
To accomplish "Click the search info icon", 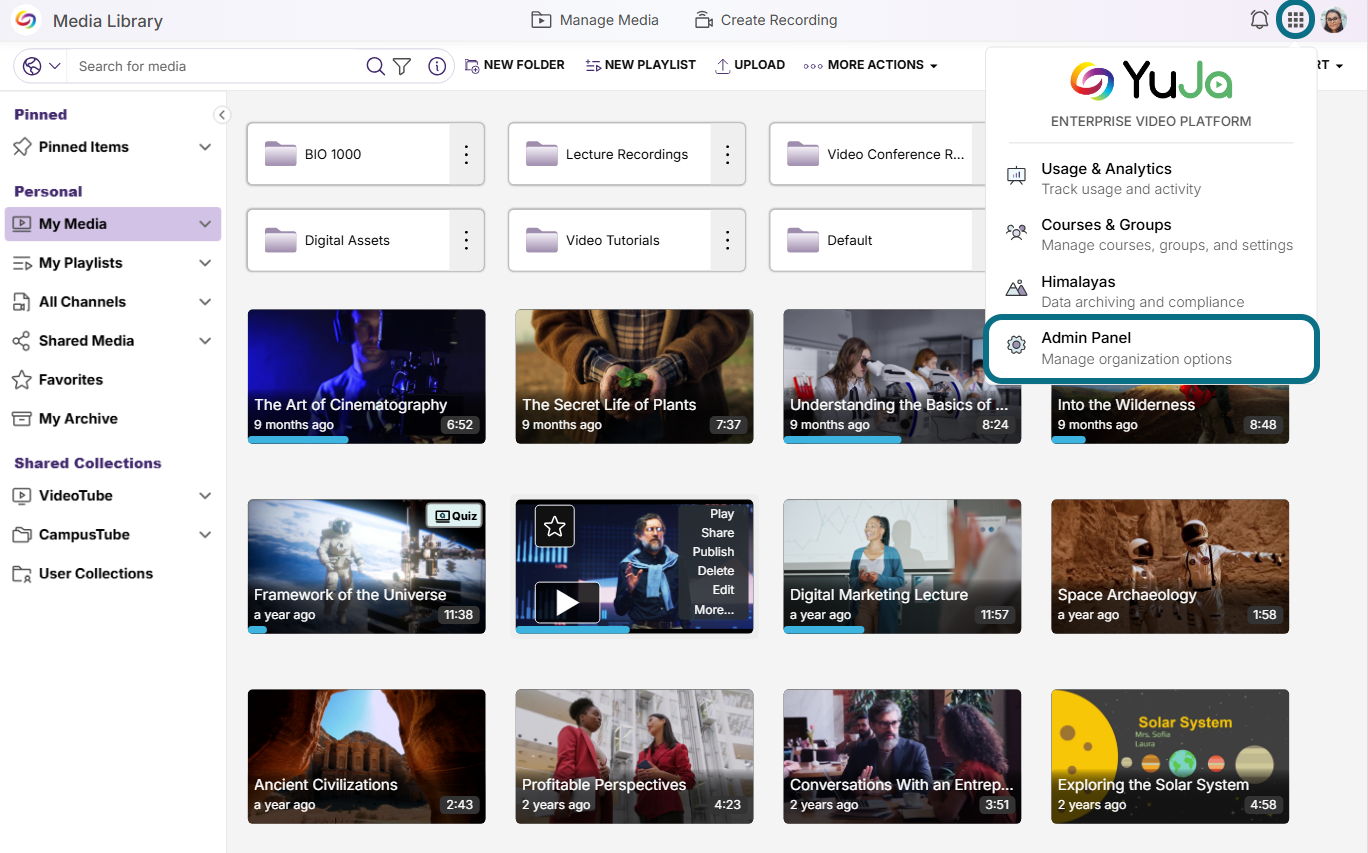I will click(x=437, y=66).
